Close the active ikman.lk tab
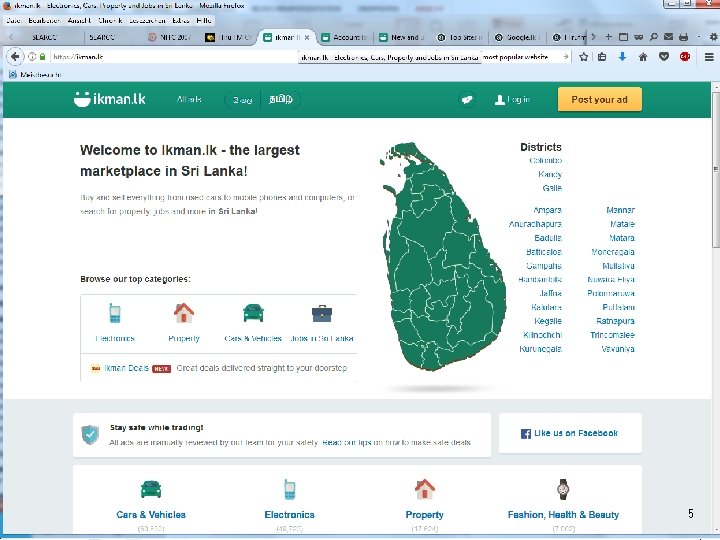This screenshot has width=720, height=540. point(307,38)
